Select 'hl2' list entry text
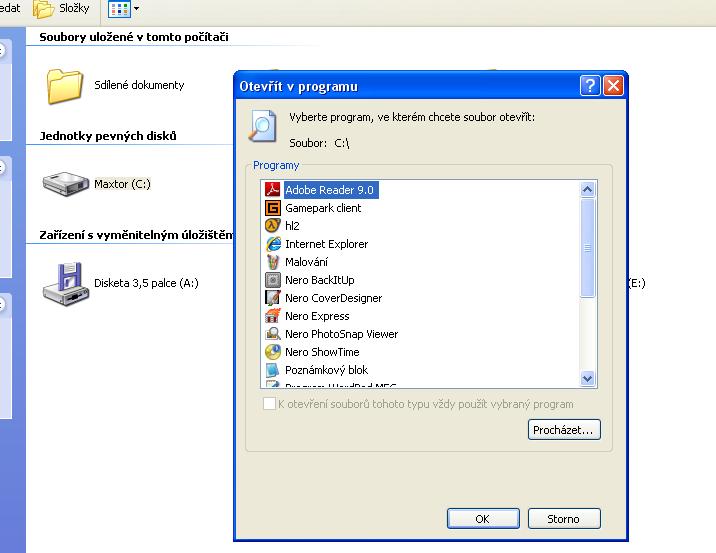This screenshot has width=716, height=553. pyautogui.click(x=292, y=226)
